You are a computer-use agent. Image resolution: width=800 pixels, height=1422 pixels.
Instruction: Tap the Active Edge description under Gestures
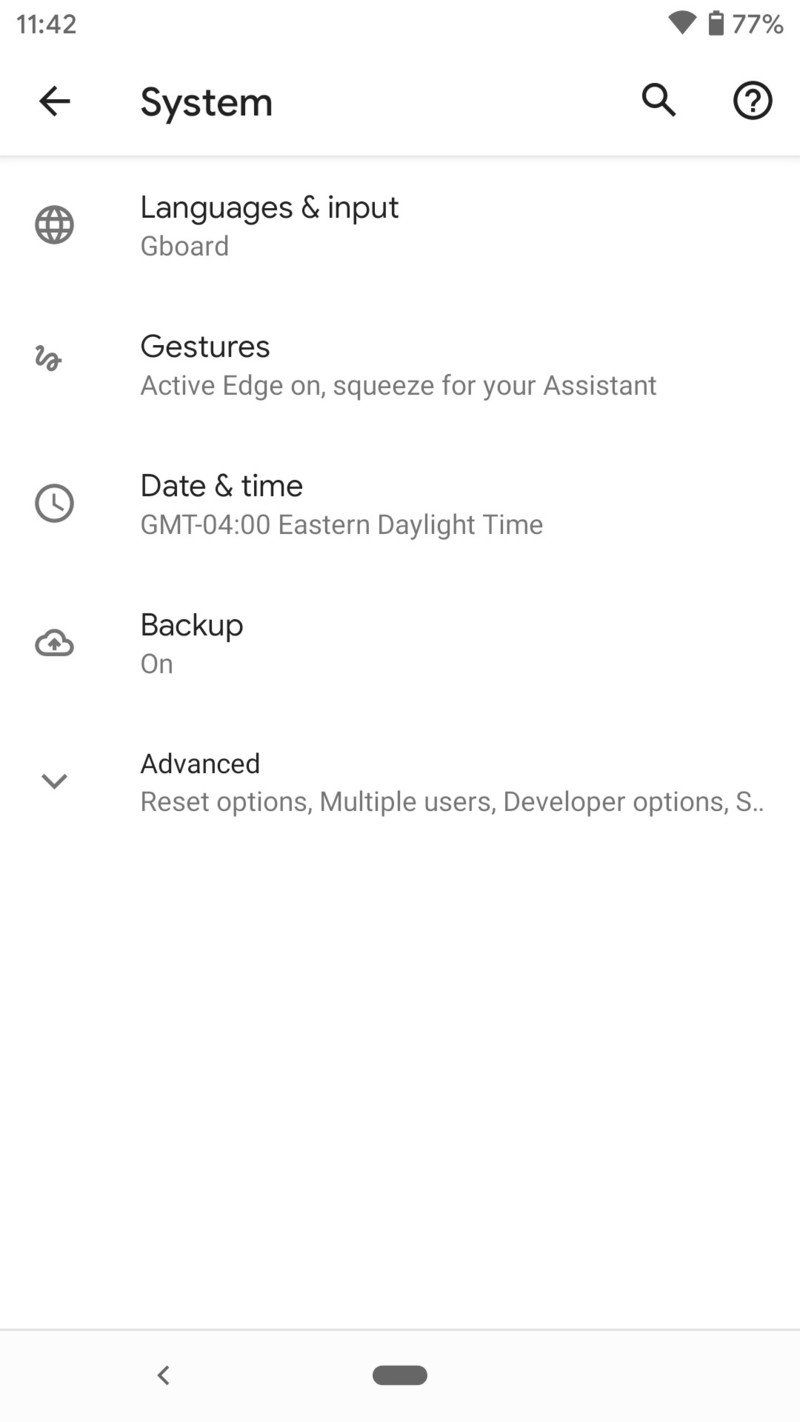pos(398,385)
